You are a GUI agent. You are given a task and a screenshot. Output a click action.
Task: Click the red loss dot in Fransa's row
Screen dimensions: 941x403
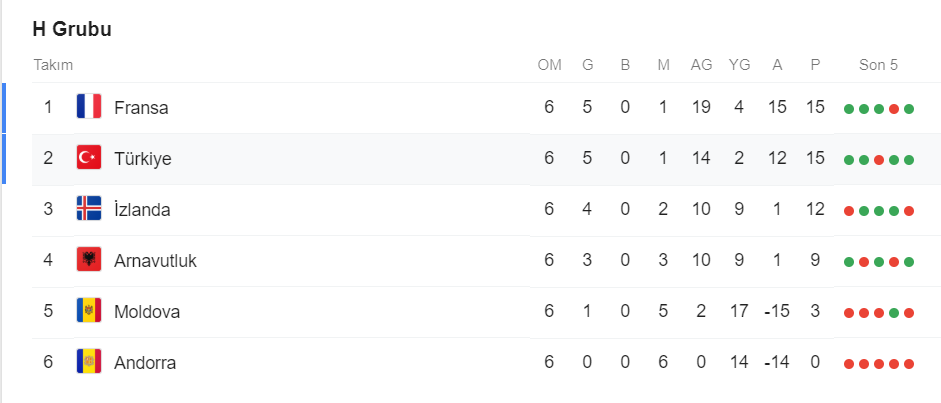(894, 108)
